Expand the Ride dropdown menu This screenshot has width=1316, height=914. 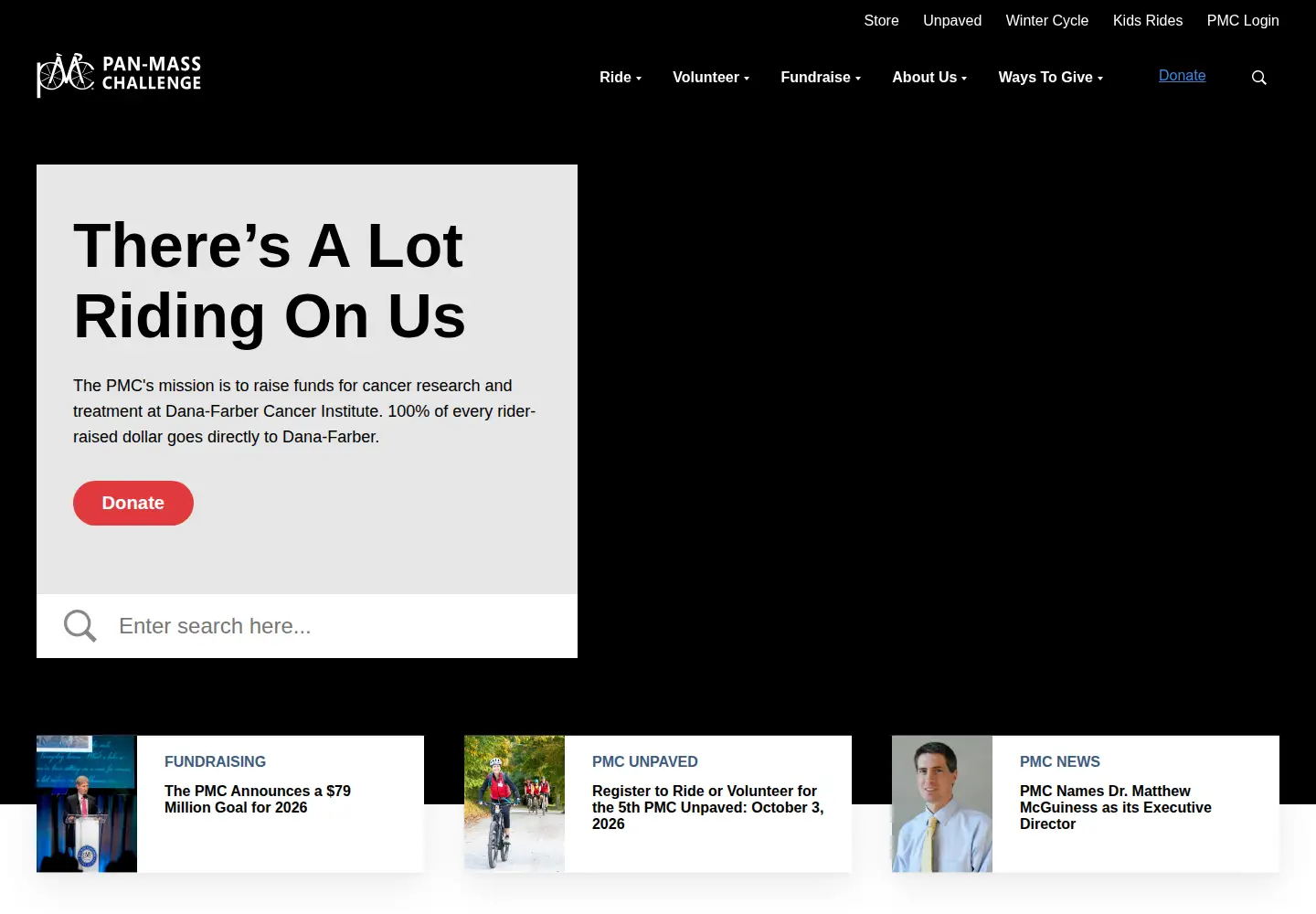(621, 78)
